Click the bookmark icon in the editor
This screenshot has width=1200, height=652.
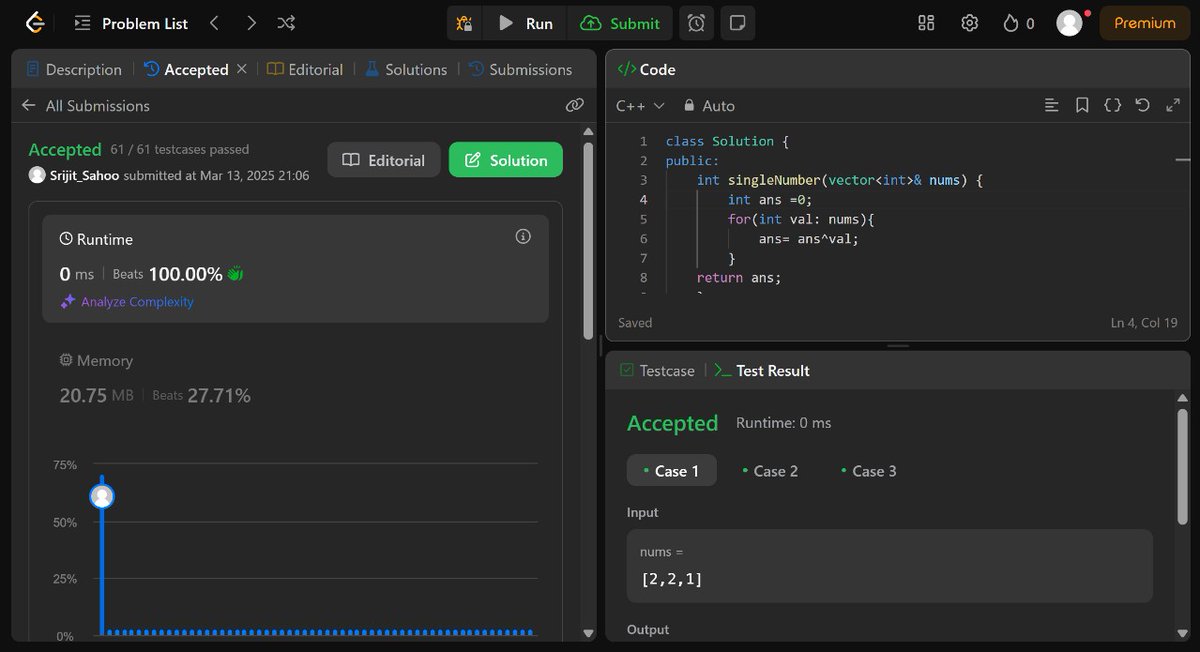coord(1082,105)
